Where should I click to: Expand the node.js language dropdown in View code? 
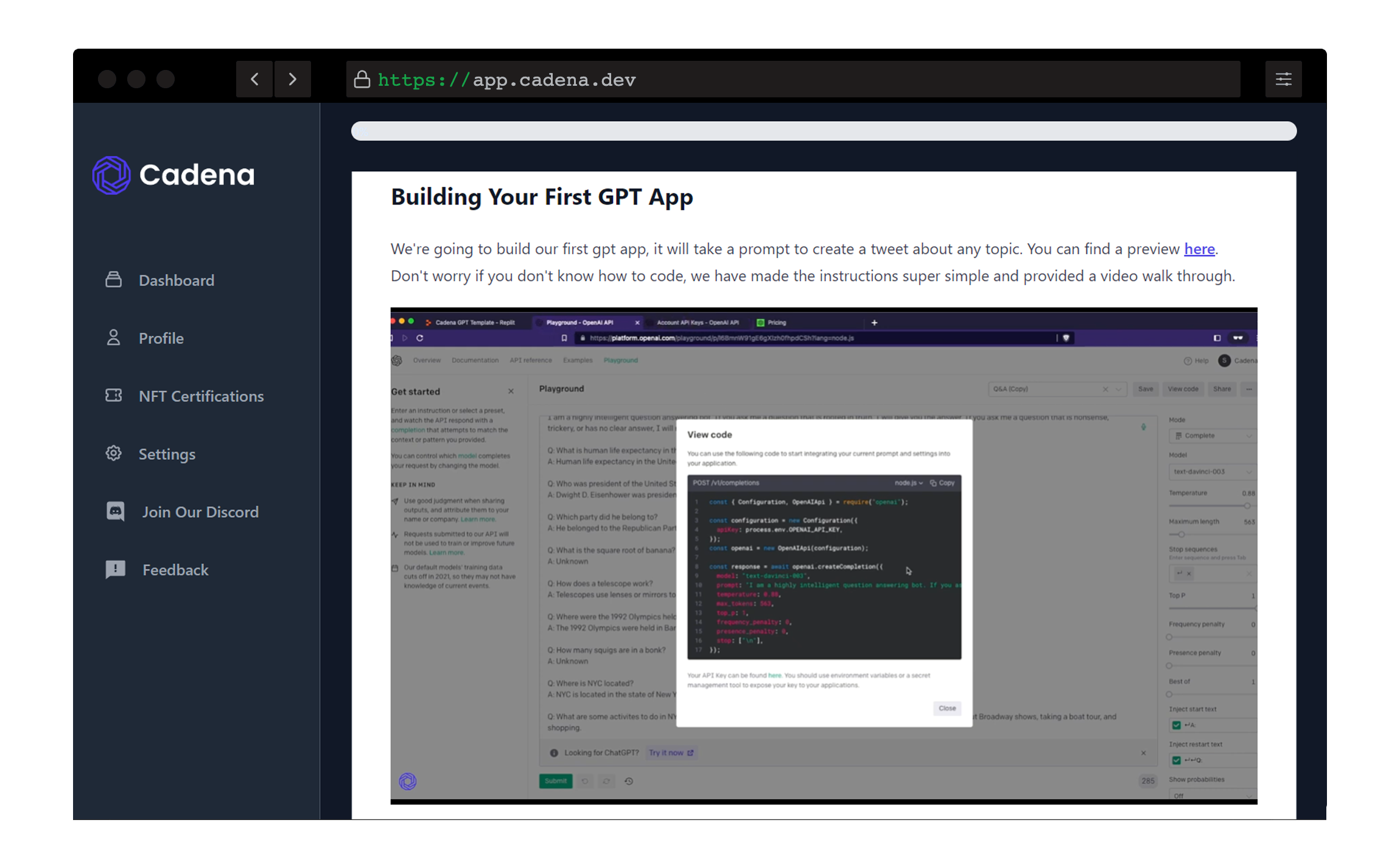pos(908,483)
